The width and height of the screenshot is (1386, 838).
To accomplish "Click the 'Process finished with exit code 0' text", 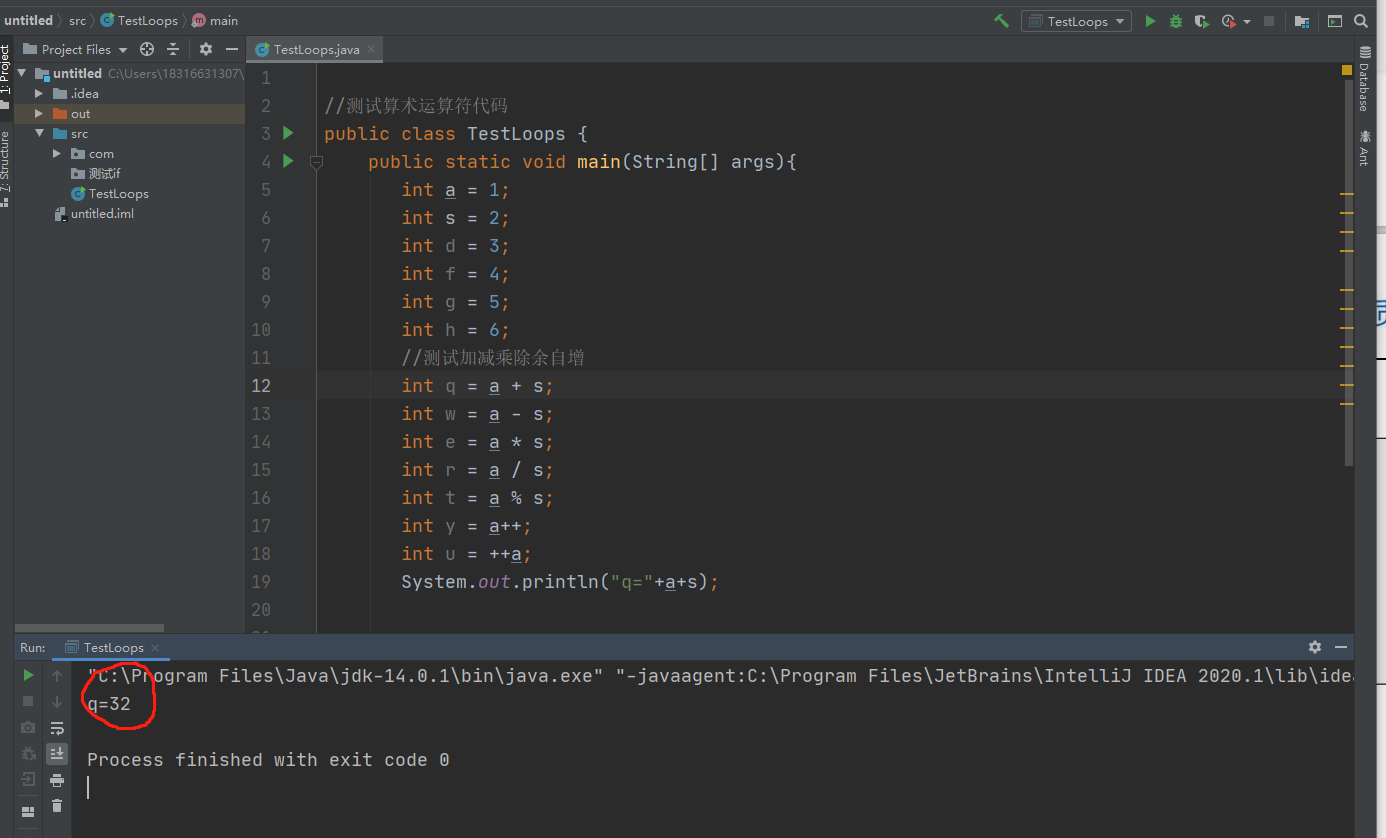I will pos(268,760).
